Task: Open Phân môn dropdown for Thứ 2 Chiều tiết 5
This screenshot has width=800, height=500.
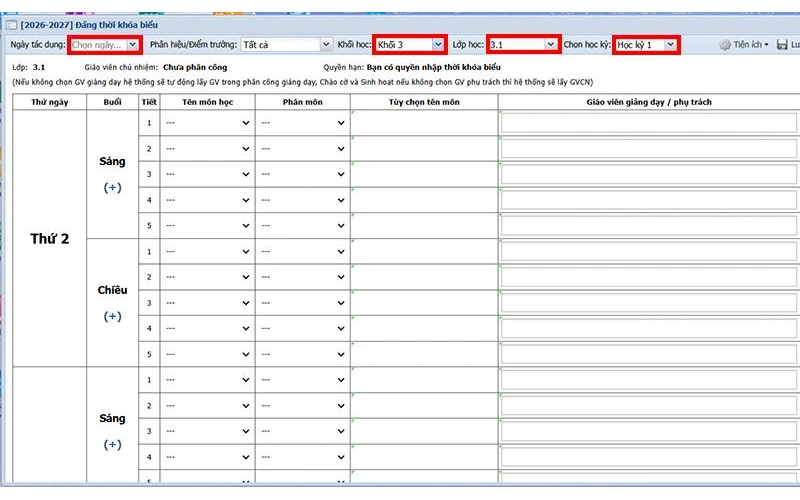Action: [303, 354]
